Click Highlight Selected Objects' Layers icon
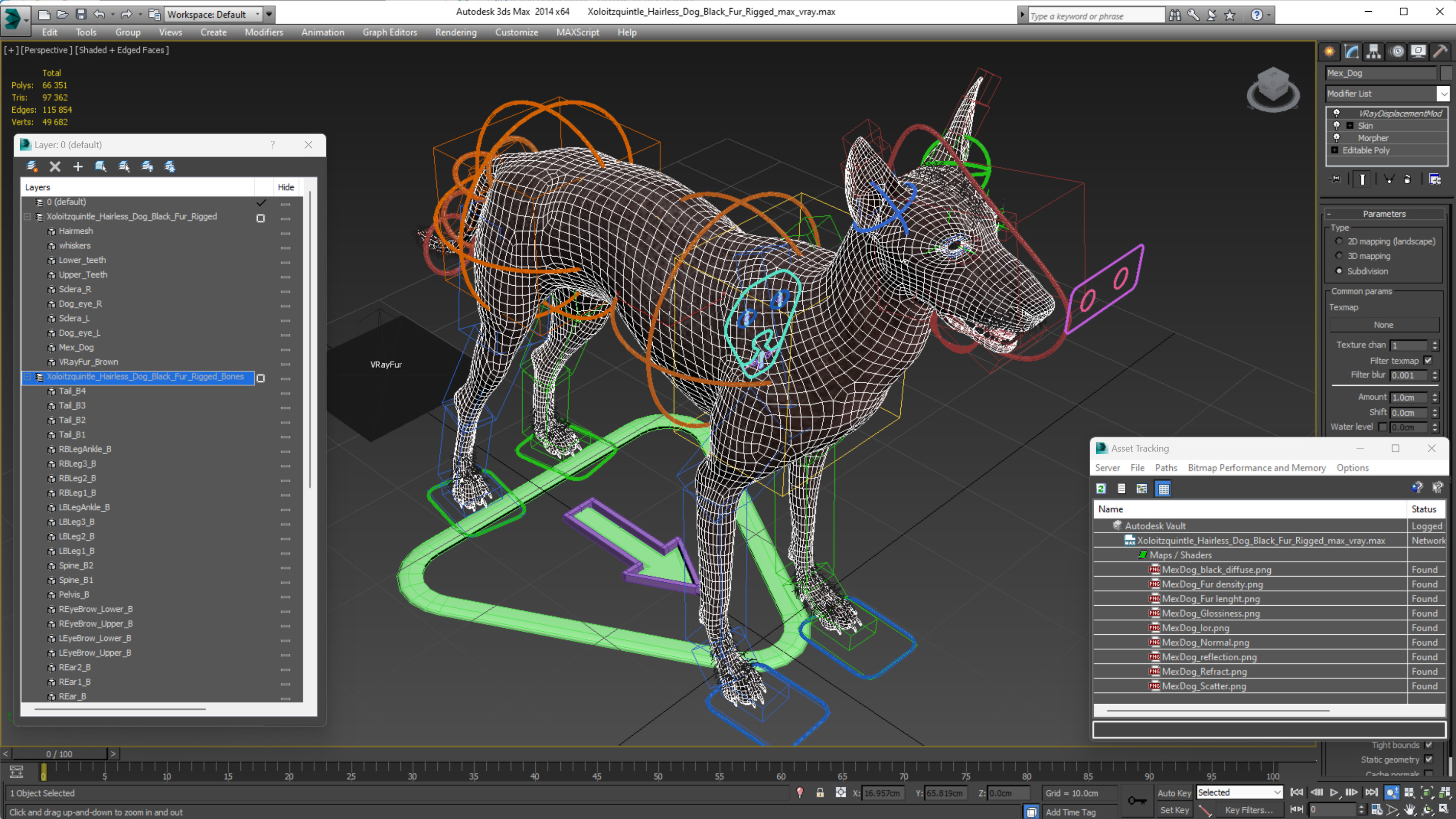The height and width of the screenshot is (819, 1456). coord(124,166)
